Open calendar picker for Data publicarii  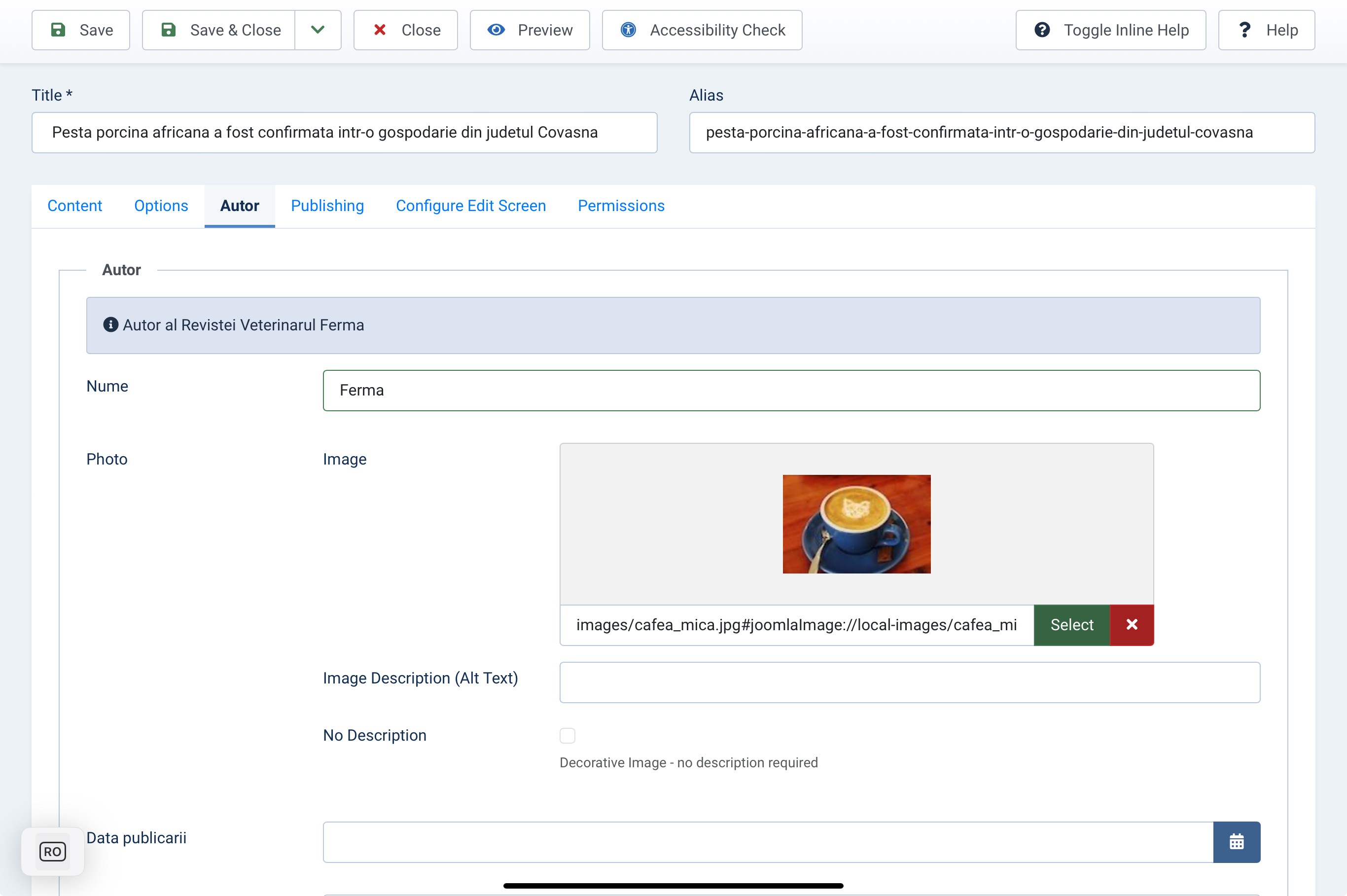pos(1236,842)
